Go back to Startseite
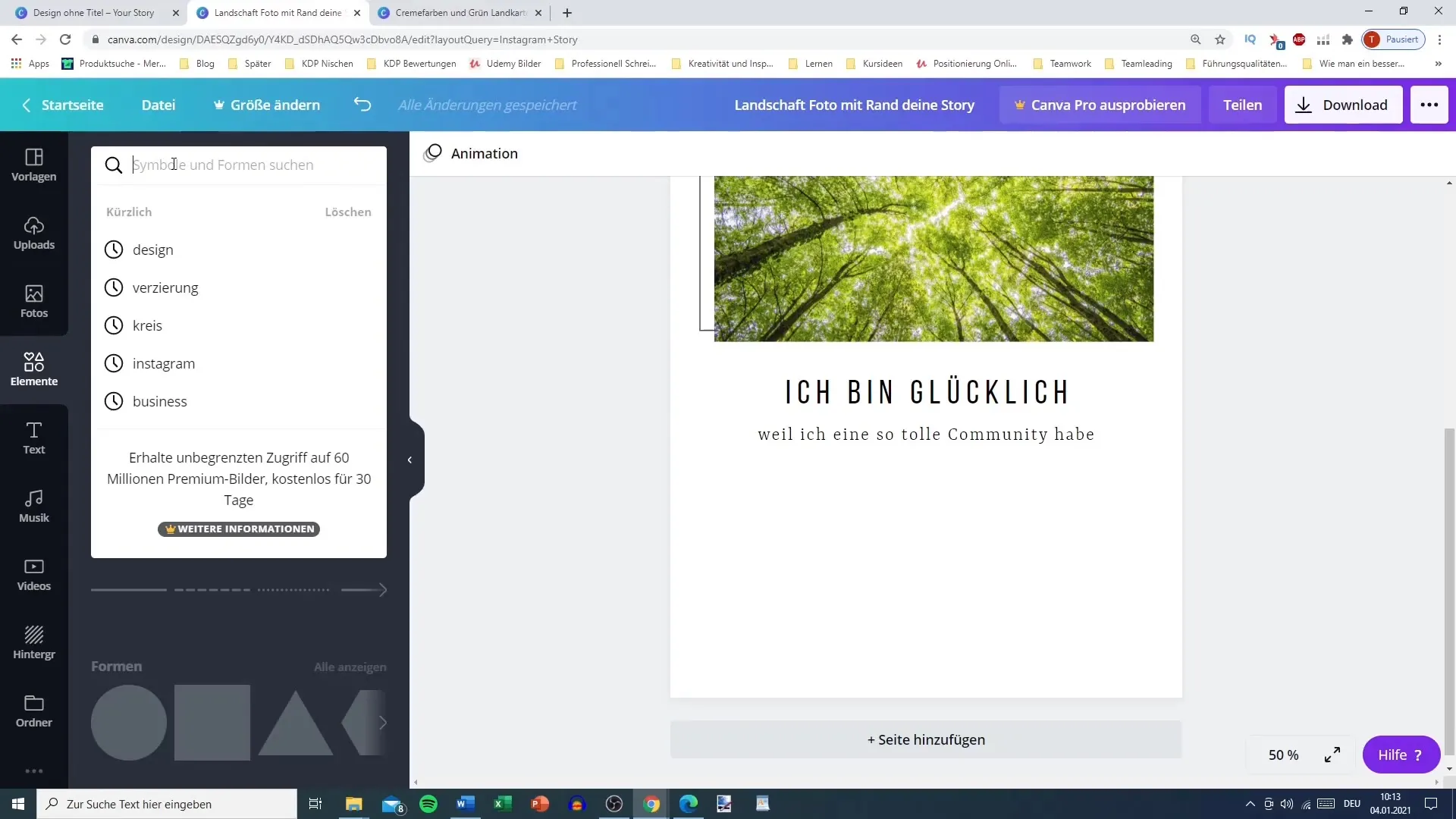This screenshot has width=1456, height=819. tap(63, 105)
